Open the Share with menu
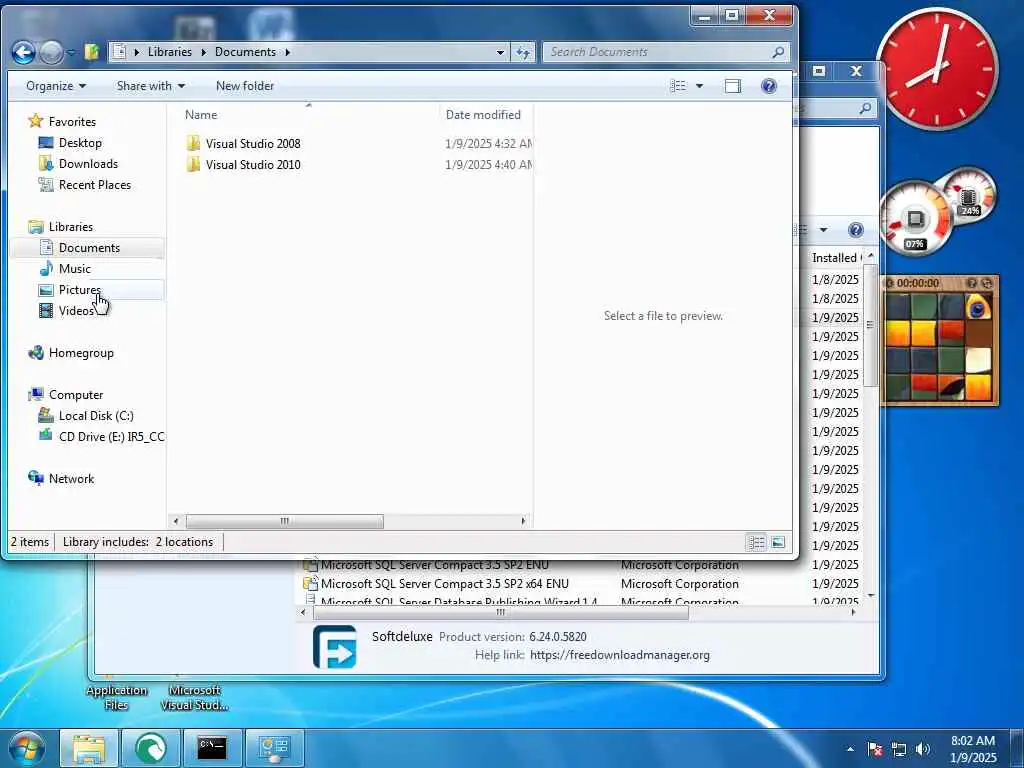This screenshot has width=1024, height=768. tap(151, 86)
